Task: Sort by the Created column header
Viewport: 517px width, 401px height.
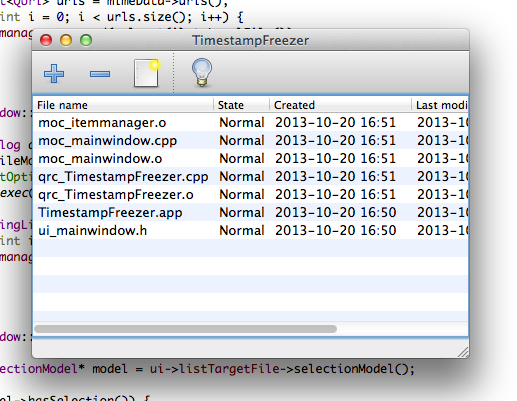Action: pyautogui.click(x=340, y=105)
